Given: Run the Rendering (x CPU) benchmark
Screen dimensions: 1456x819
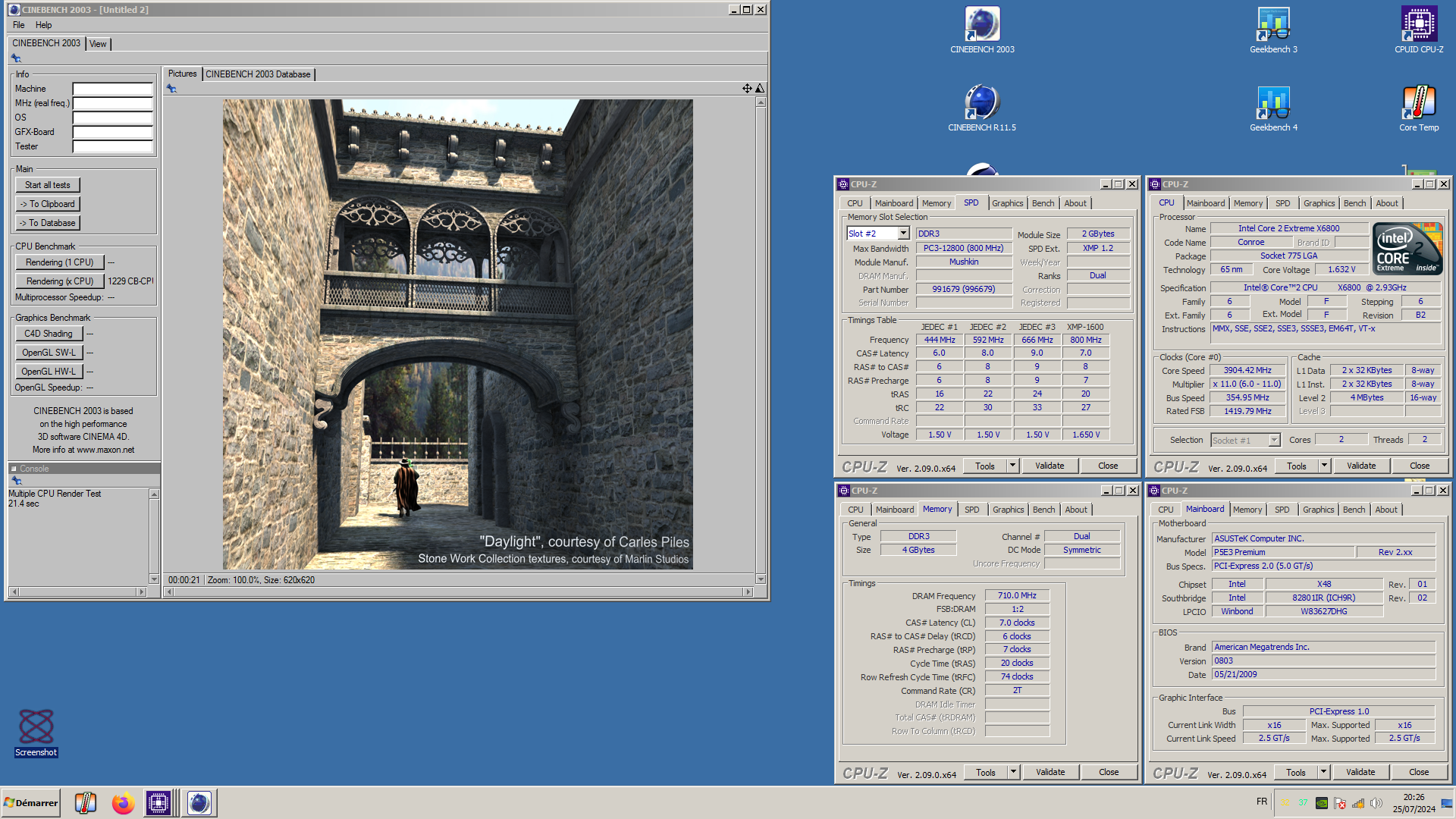Looking at the screenshot, I should point(60,281).
